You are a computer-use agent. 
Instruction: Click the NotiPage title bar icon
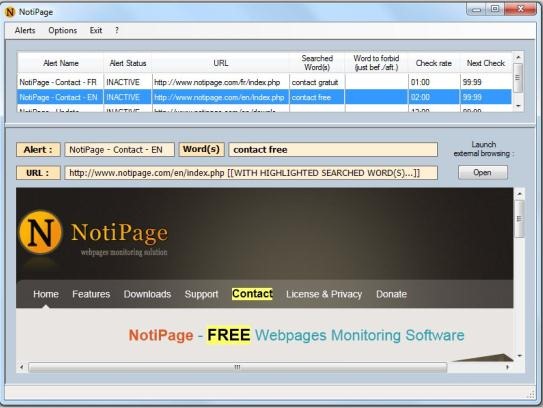(10, 12)
